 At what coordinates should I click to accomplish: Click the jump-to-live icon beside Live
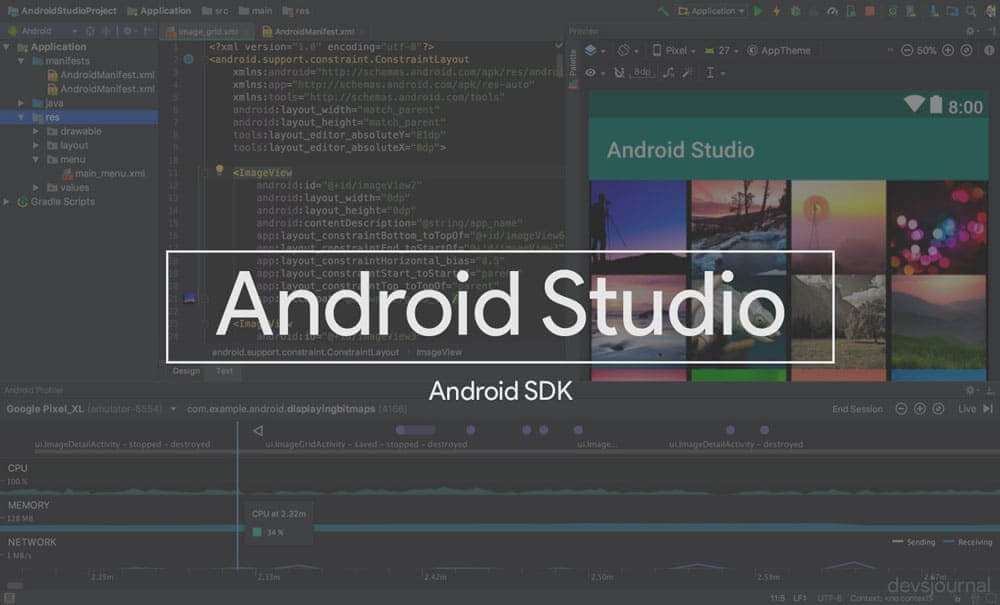(988, 409)
